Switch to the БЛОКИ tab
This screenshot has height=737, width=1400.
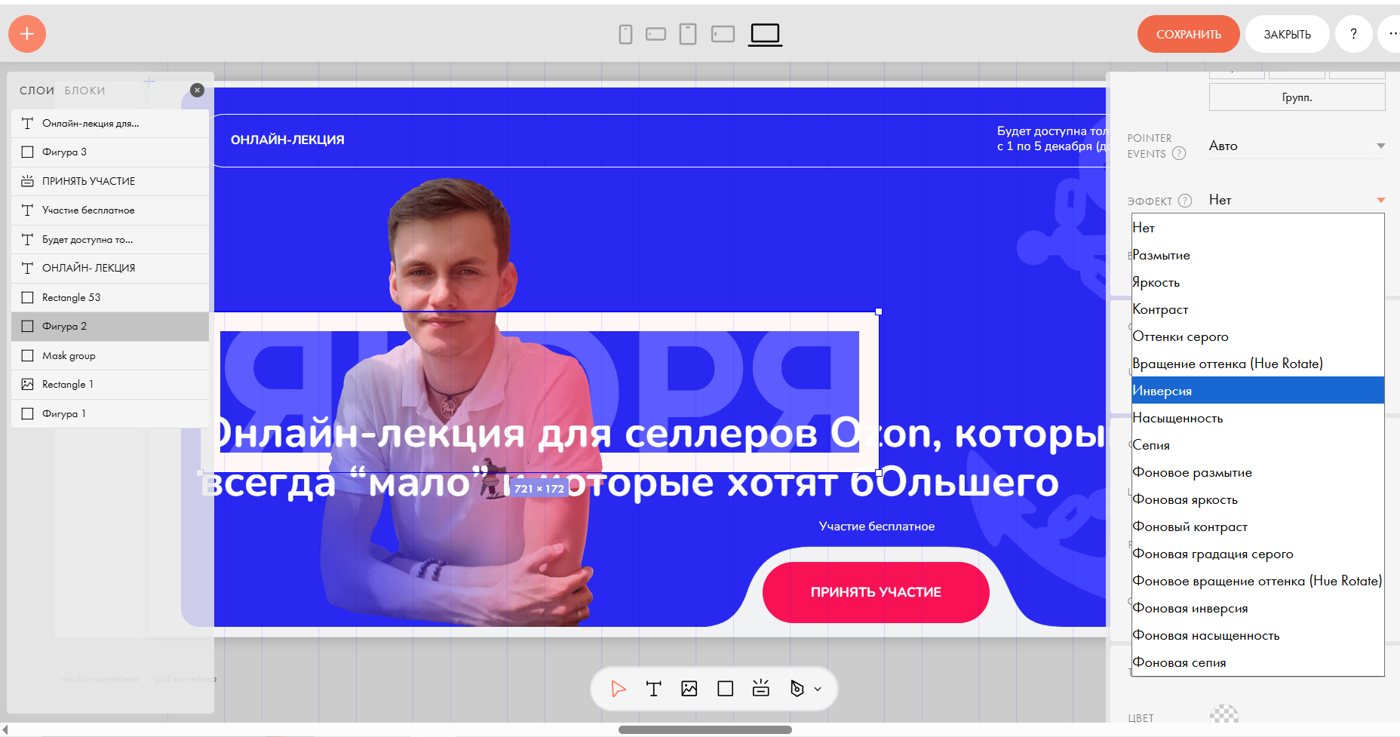click(85, 90)
